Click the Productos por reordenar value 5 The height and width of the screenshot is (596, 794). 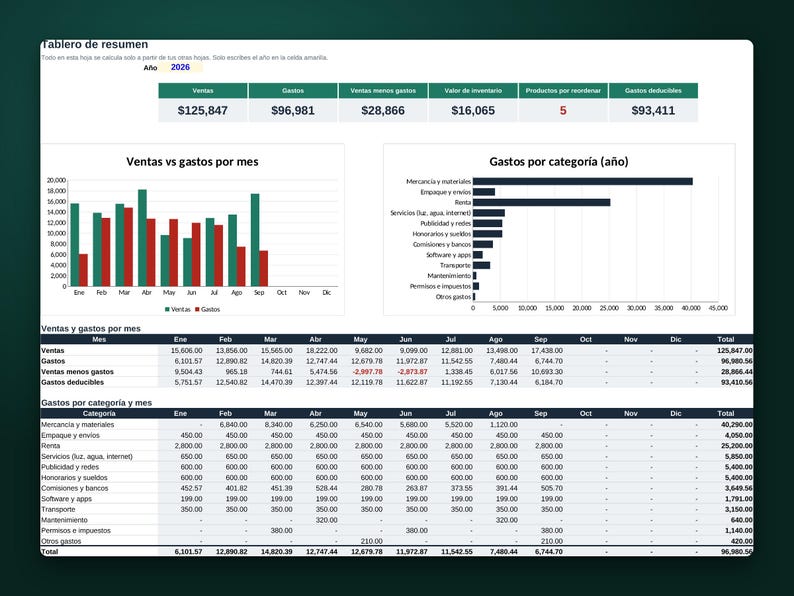(563, 110)
